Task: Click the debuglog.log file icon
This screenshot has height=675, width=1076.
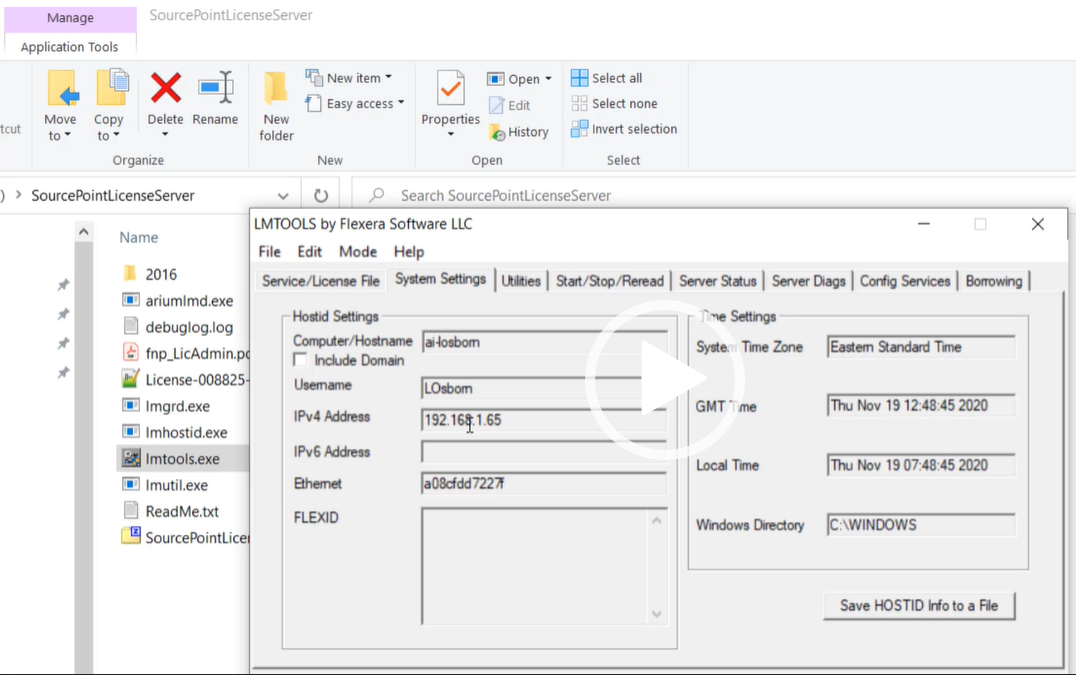Action: pos(130,327)
